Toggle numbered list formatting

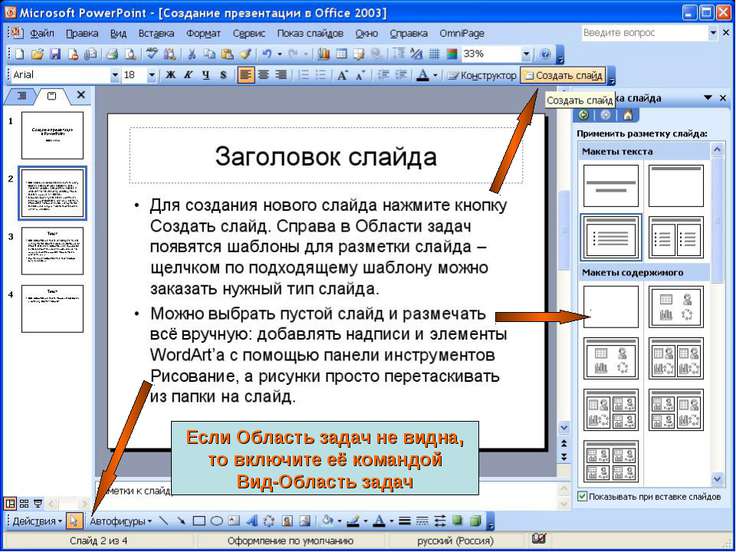point(304,75)
